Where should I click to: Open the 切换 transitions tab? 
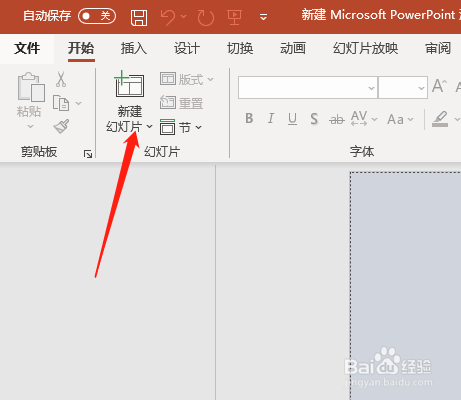(240, 49)
